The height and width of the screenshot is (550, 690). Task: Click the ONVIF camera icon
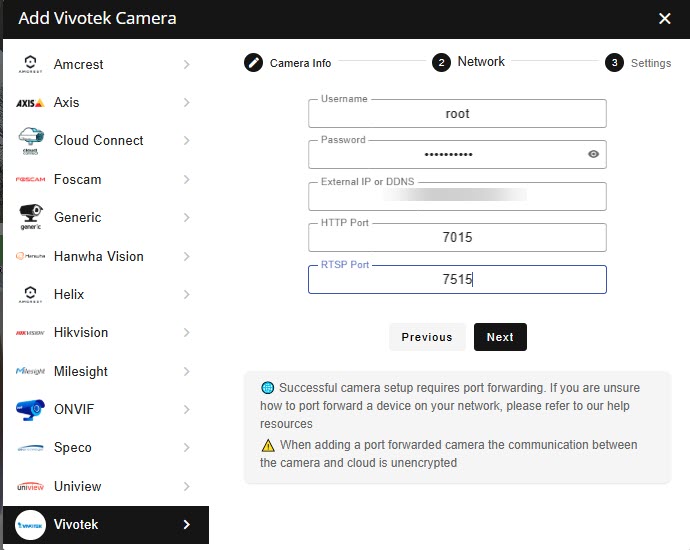(x=30, y=410)
